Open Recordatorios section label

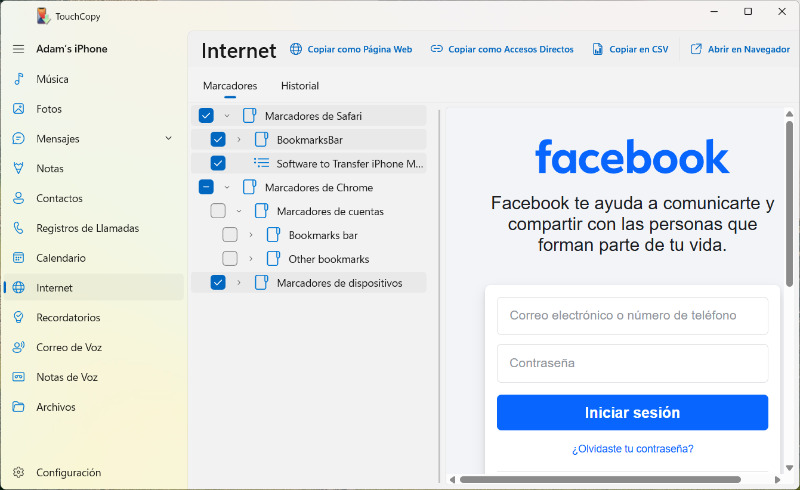click(x=68, y=317)
